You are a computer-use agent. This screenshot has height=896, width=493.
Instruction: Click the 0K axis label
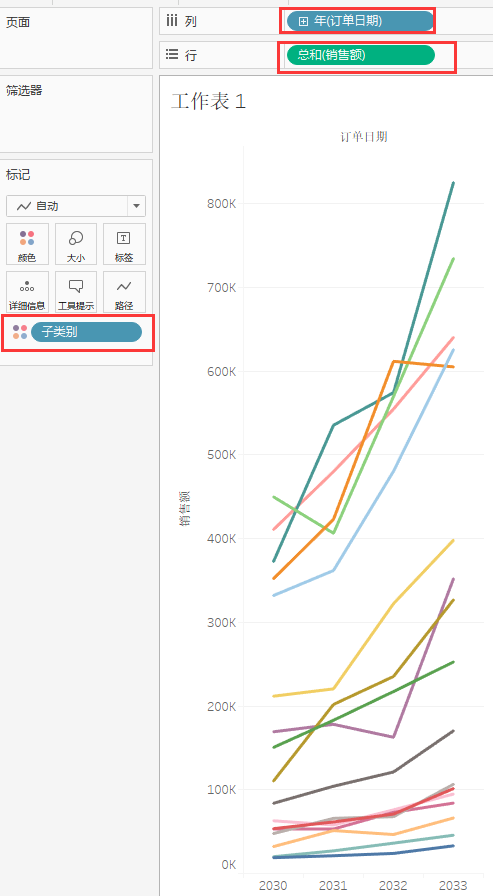[x=229, y=865]
